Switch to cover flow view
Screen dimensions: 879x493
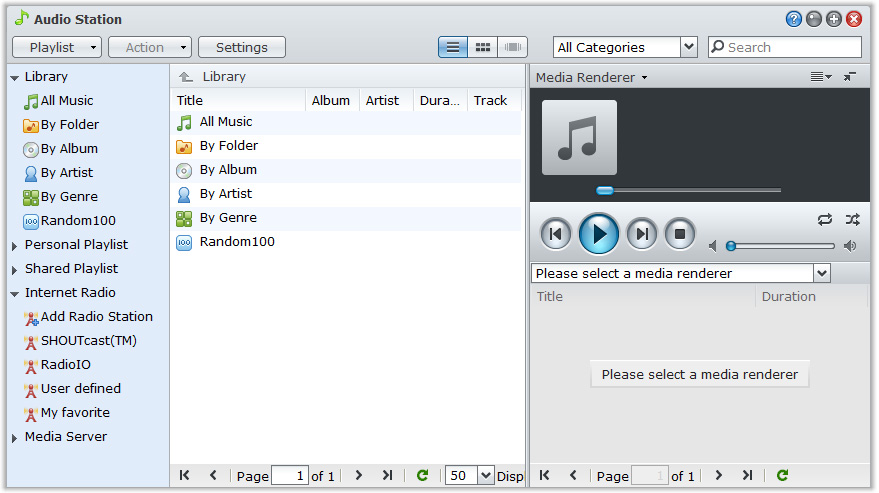[512, 47]
